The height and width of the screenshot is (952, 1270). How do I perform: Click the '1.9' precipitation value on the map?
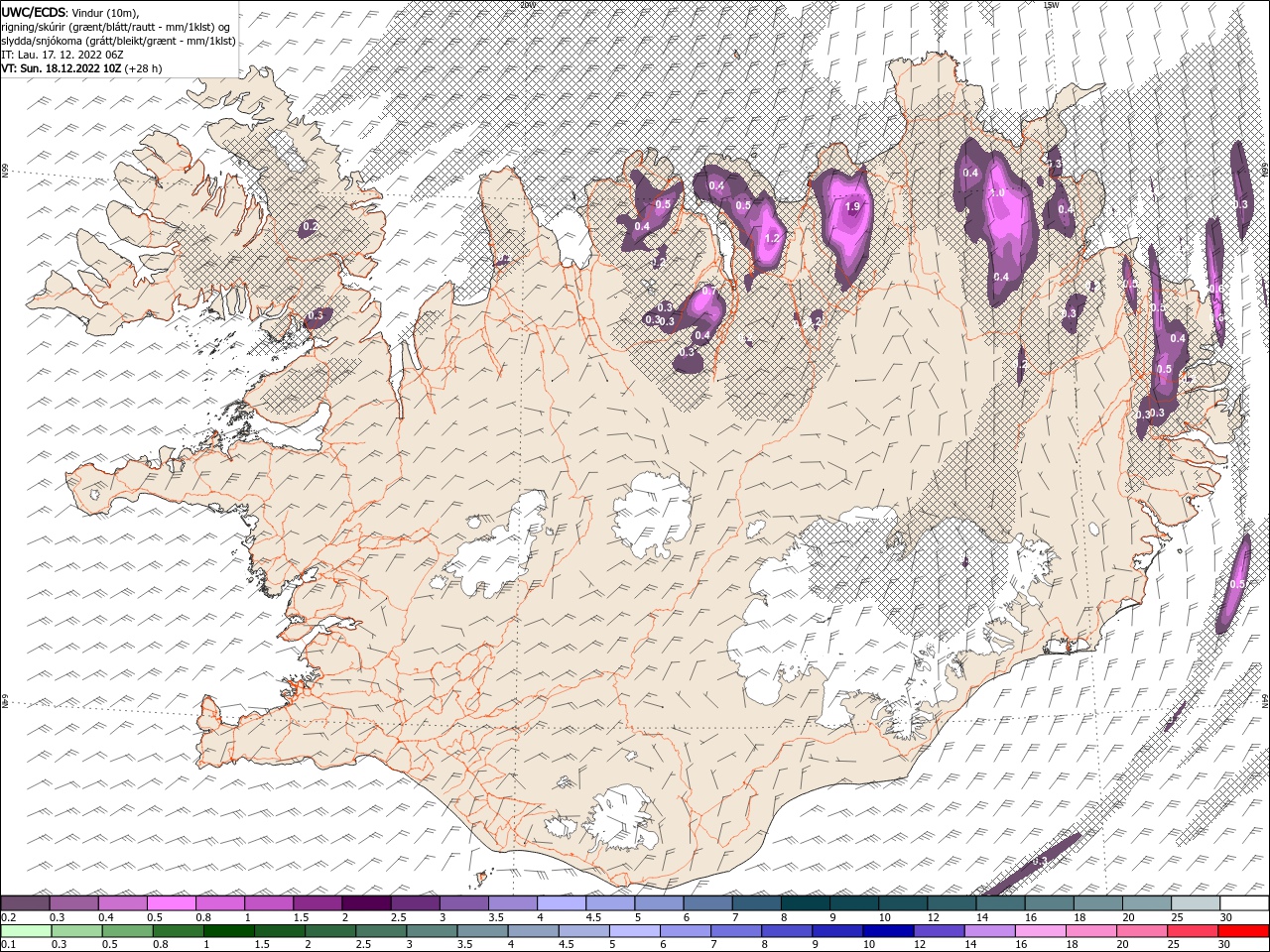tap(852, 207)
